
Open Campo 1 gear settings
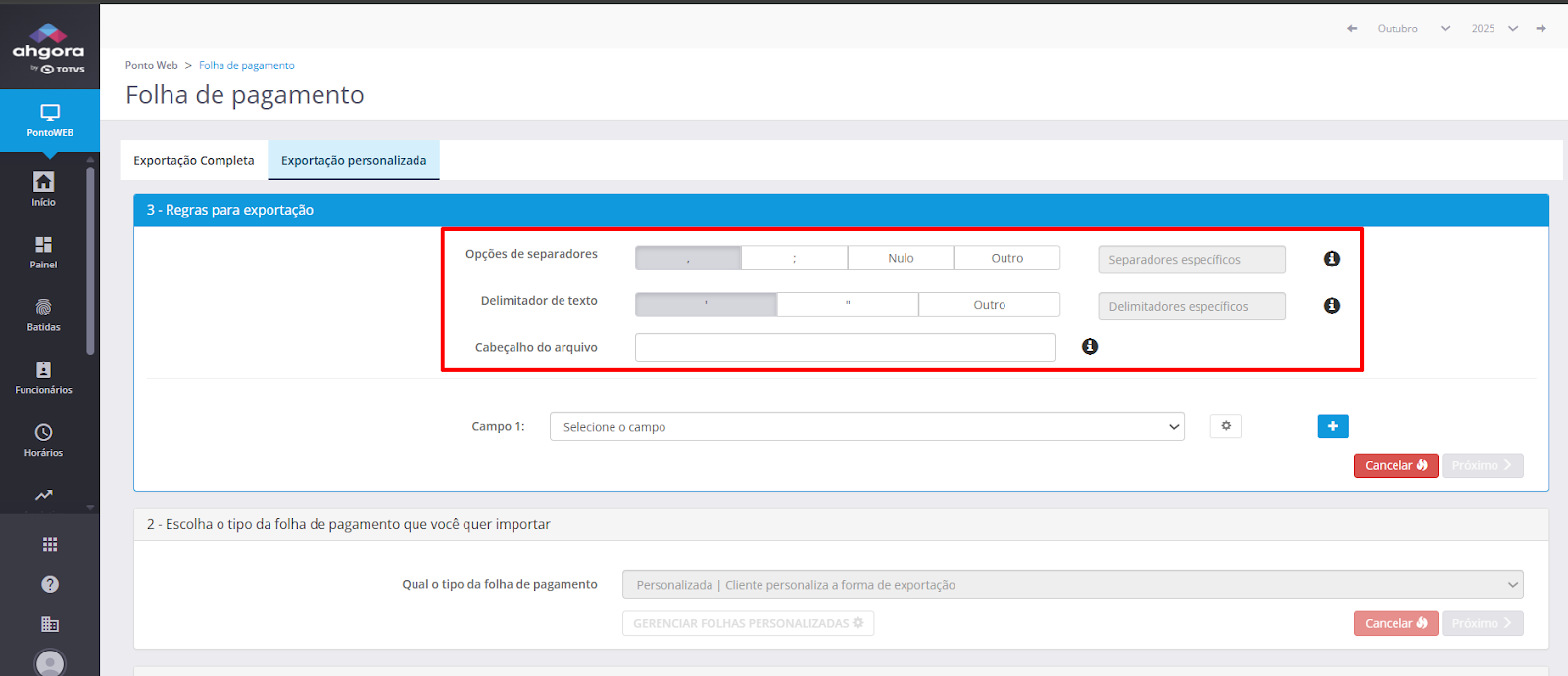1226,426
